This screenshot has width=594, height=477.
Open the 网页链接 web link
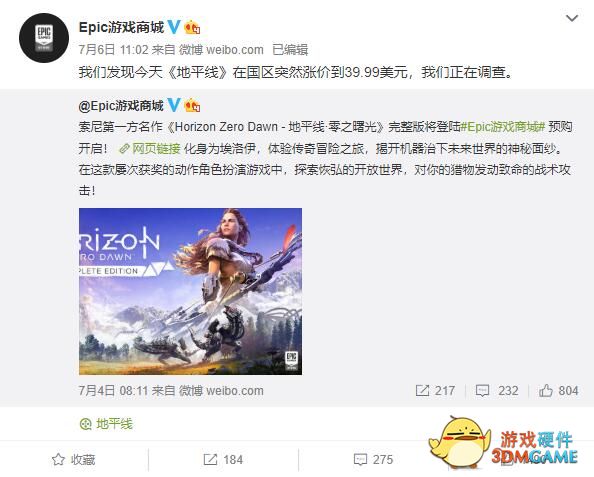click(x=150, y=149)
